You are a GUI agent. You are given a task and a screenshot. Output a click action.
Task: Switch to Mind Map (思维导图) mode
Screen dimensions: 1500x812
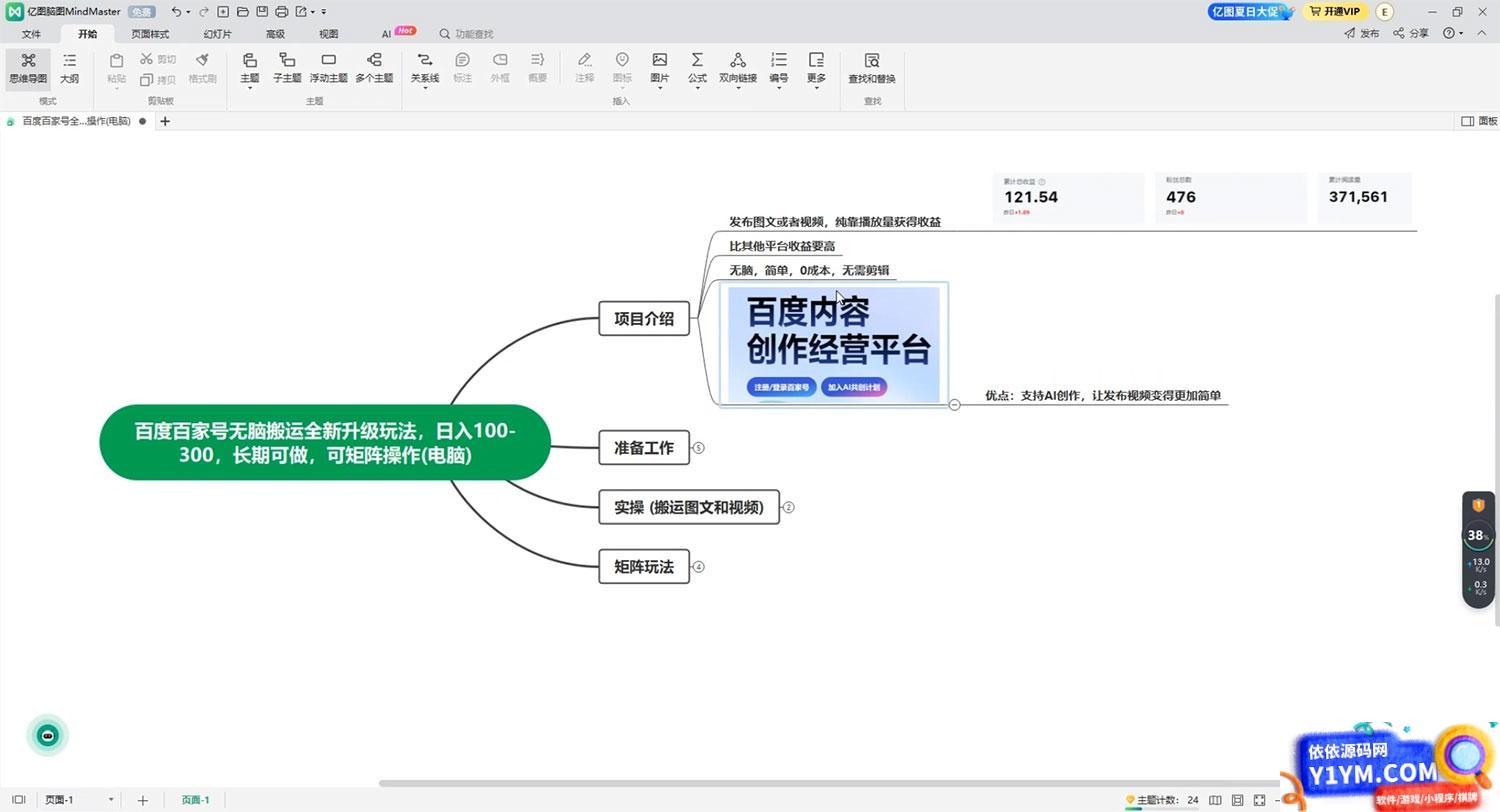(x=28, y=68)
